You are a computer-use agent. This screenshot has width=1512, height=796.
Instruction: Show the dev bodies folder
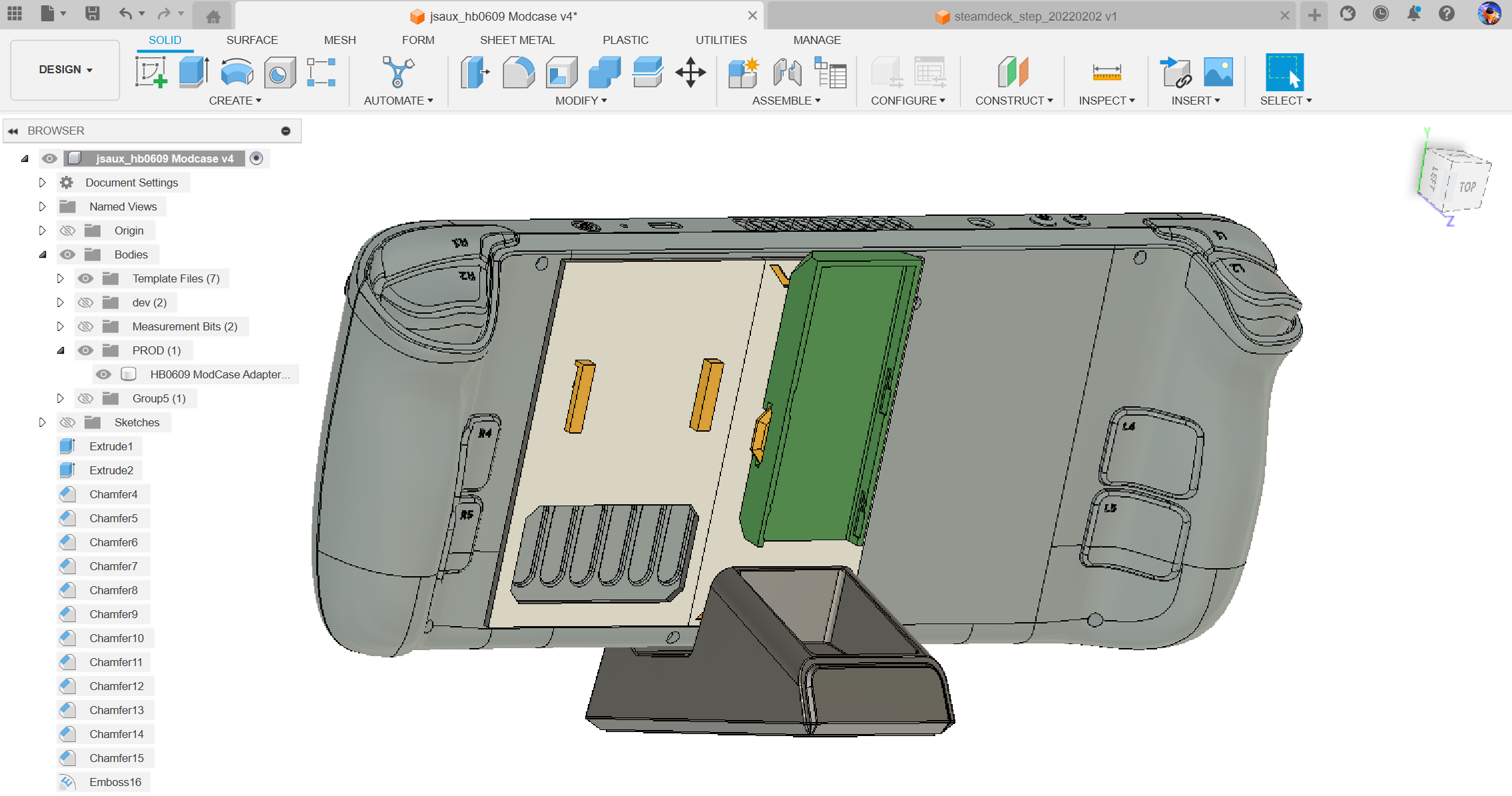coord(85,302)
